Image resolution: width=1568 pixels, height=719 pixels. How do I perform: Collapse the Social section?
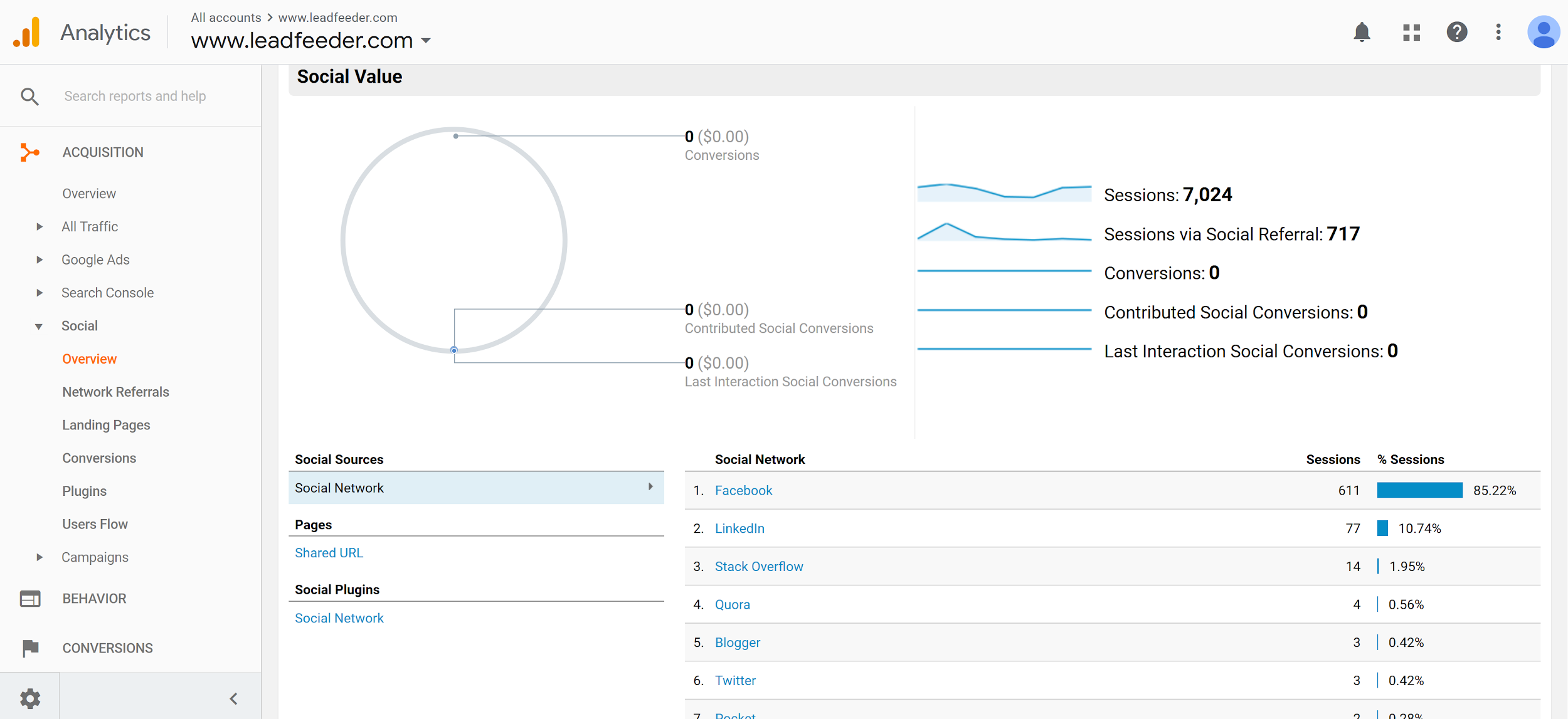tap(39, 327)
